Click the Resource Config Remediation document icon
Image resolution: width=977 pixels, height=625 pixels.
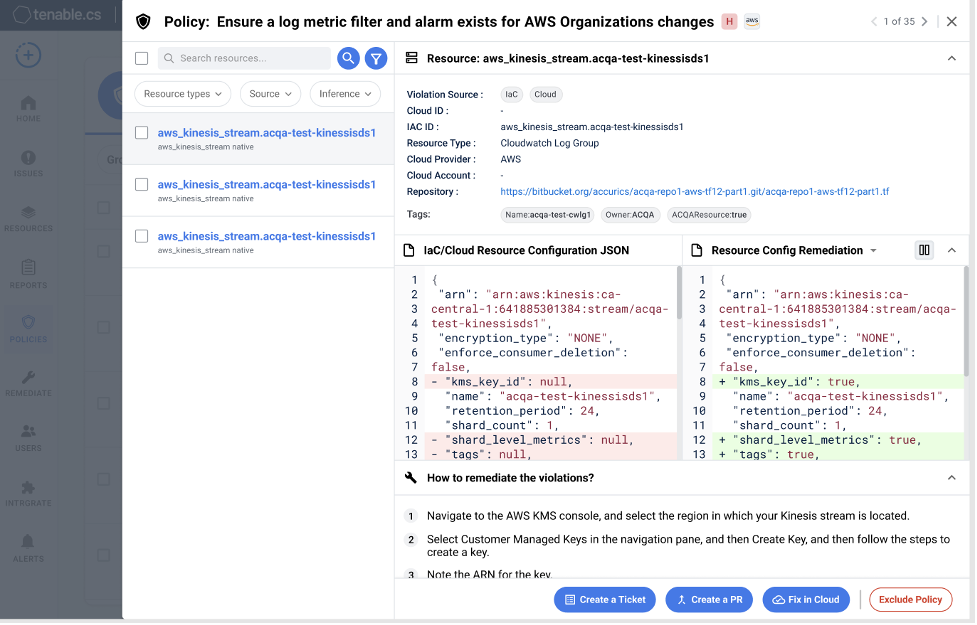pos(697,250)
